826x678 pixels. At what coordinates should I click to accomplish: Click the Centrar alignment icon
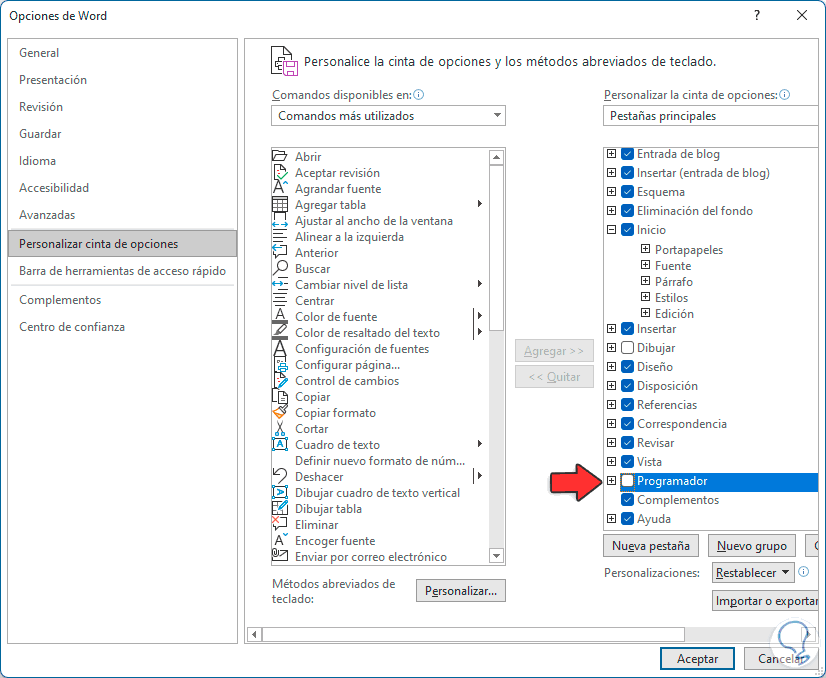coord(280,300)
